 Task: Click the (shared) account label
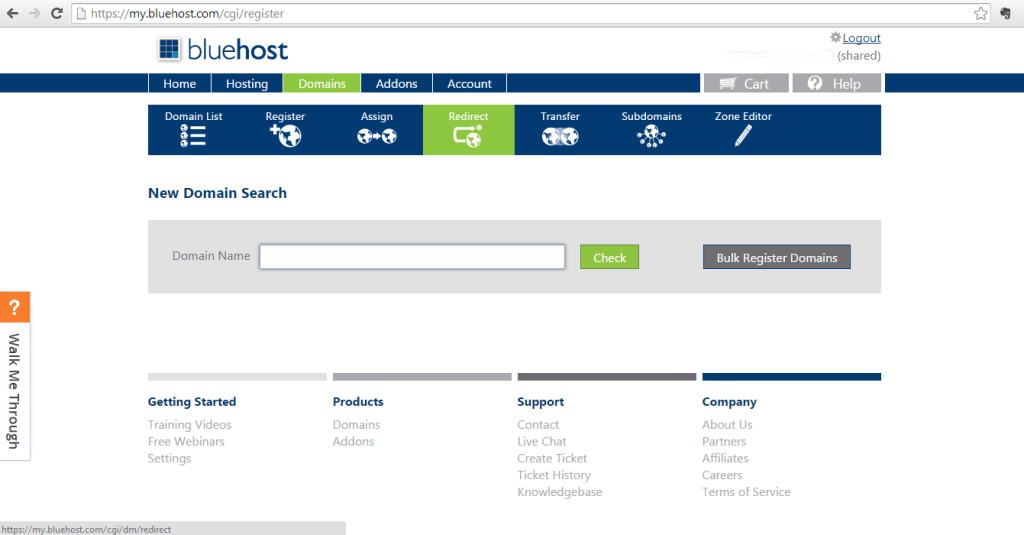pyautogui.click(x=859, y=56)
